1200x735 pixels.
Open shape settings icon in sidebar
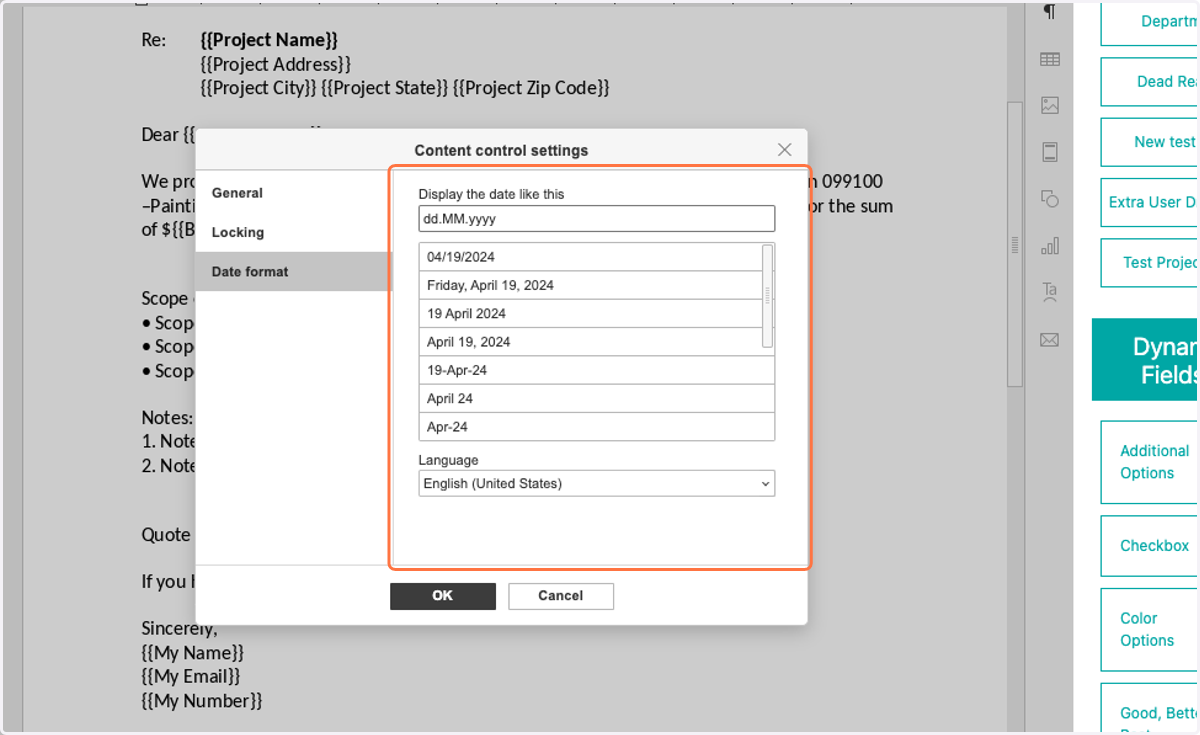tap(1049, 199)
